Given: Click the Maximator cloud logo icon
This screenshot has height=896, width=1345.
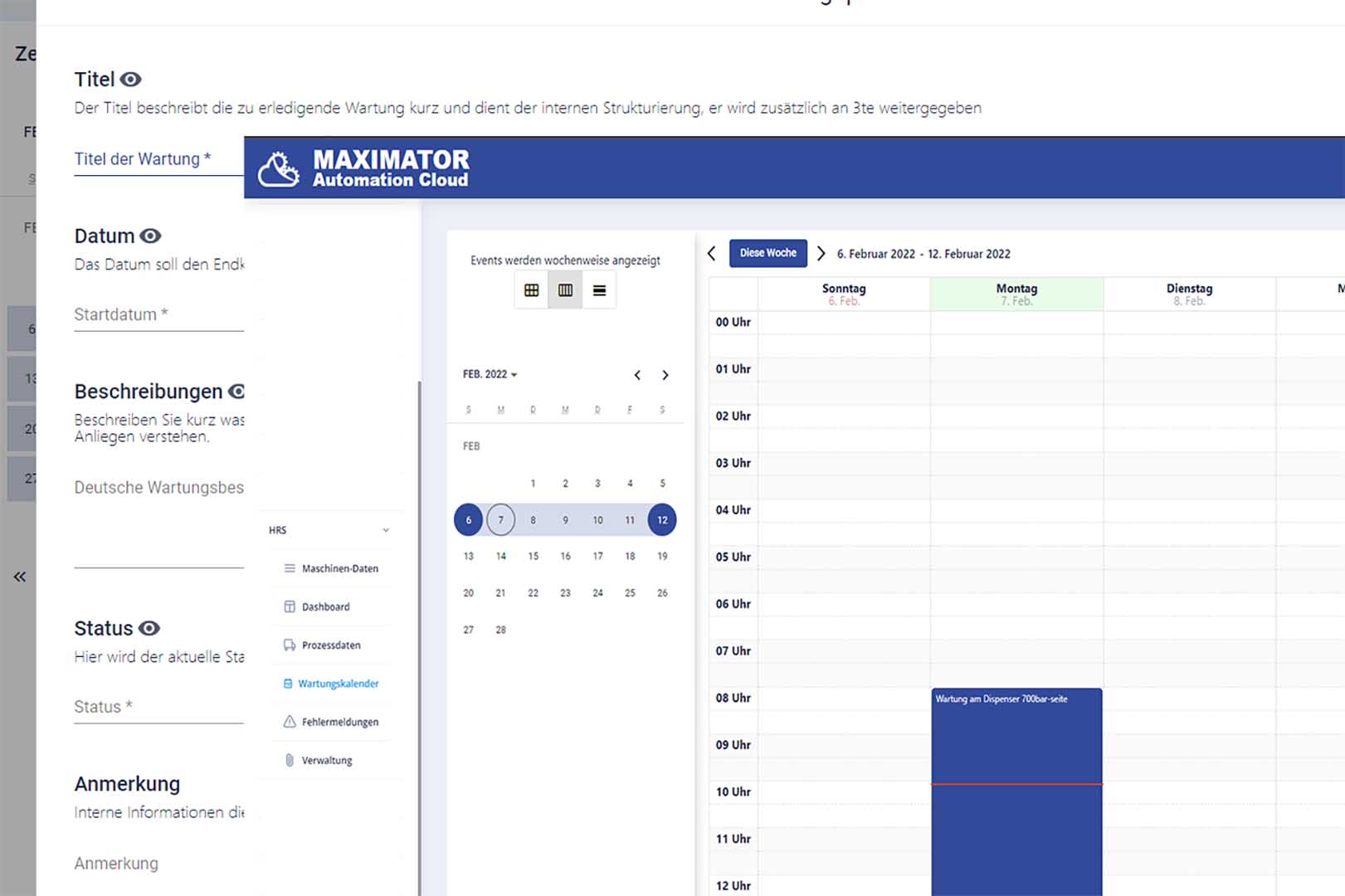Looking at the screenshot, I should click(x=278, y=168).
